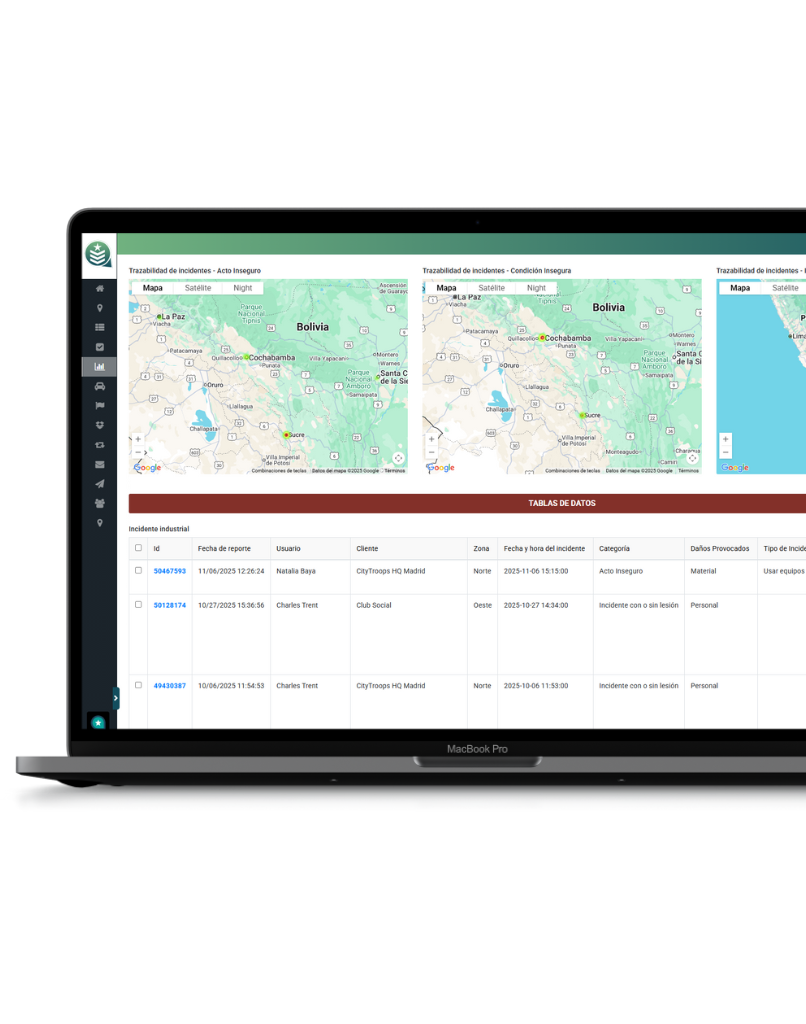806x1024 pixels.
Task: Zoom out on Condición Insegura map
Action: (431, 452)
